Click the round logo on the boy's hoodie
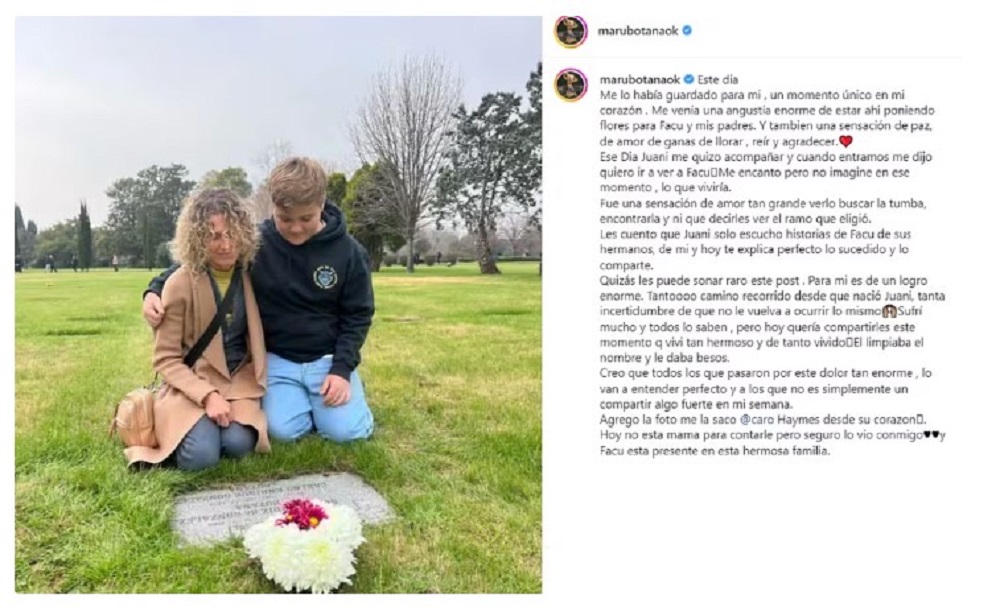Image resolution: width=1000 pixels, height=607 pixels. 325,277
